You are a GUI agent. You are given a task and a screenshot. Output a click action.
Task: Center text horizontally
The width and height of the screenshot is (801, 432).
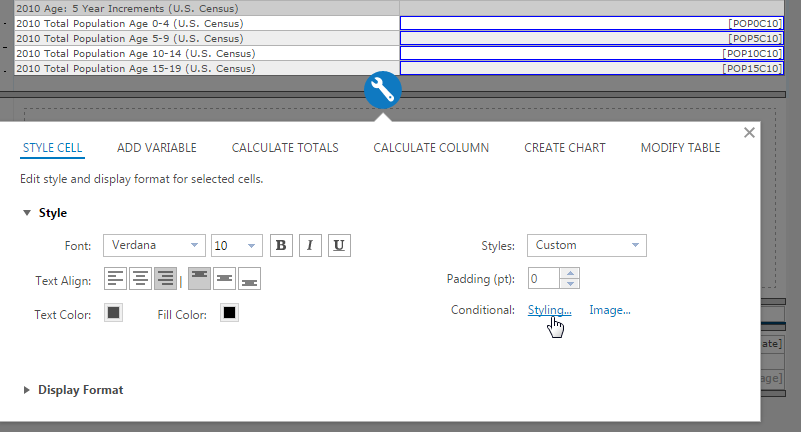(141, 279)
